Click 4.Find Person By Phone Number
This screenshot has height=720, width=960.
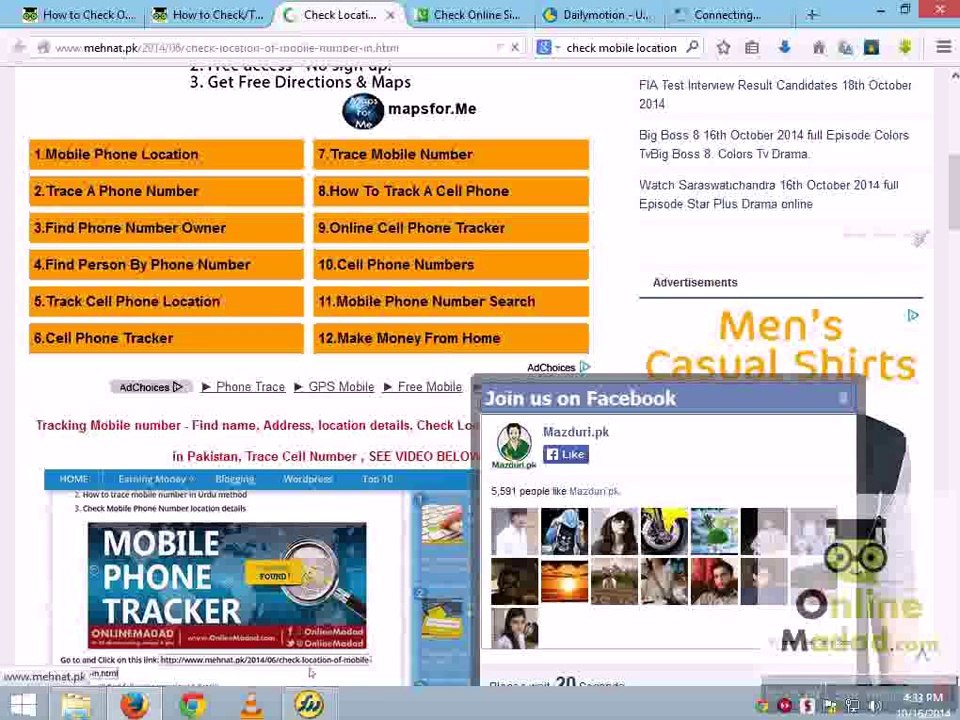(166, 264)
